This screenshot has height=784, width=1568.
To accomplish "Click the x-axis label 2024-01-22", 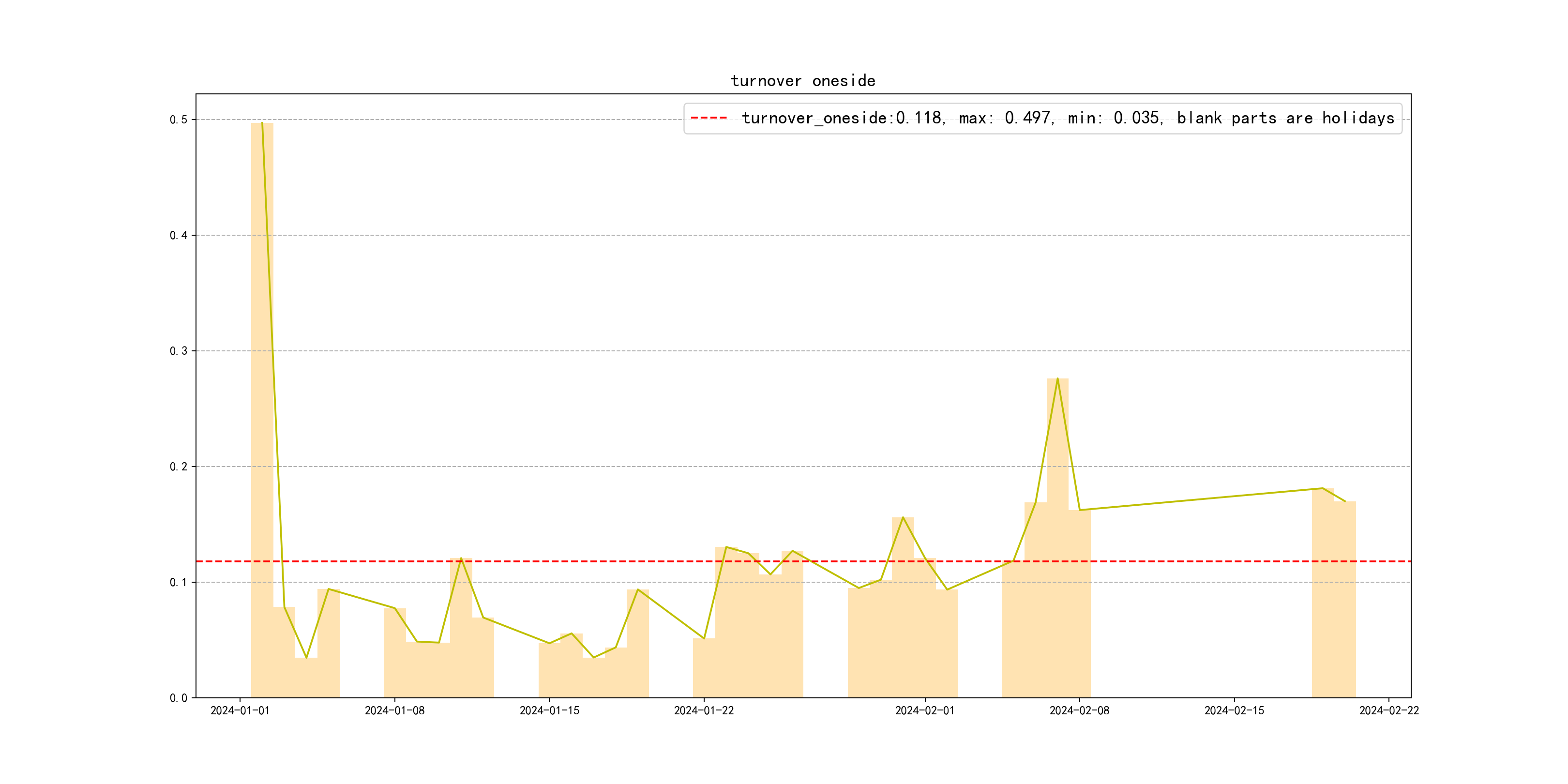I will [704, 711].
